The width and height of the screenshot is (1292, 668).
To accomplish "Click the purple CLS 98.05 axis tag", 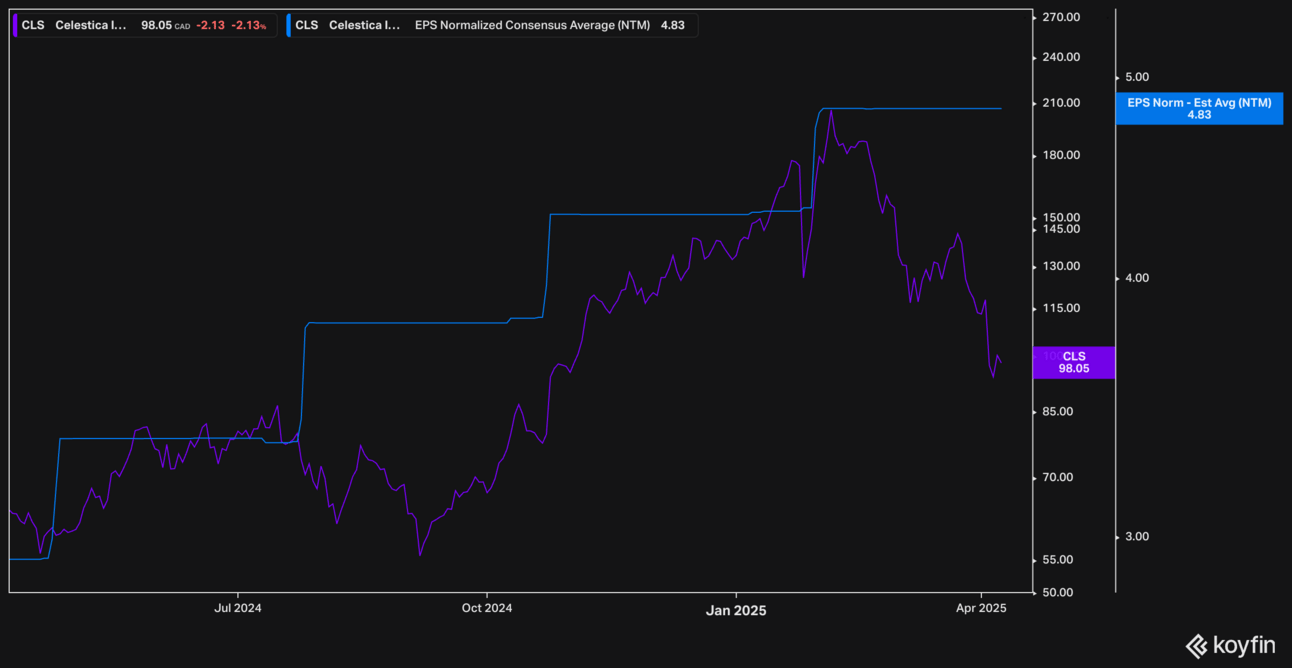I will (1074, 362).
